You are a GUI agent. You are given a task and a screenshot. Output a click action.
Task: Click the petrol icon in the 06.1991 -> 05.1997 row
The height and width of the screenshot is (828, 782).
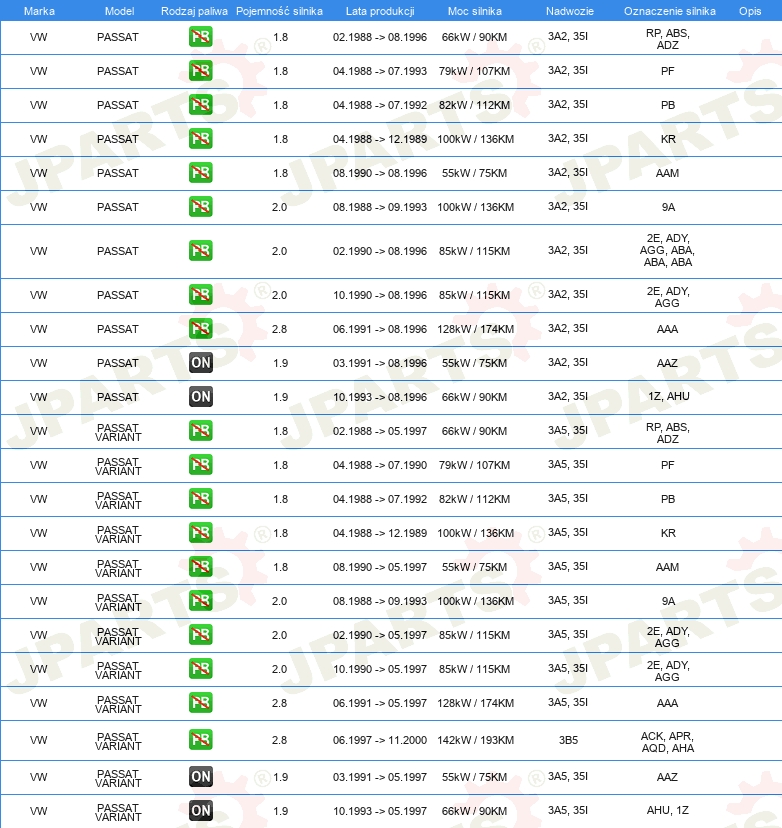(201, 703)
